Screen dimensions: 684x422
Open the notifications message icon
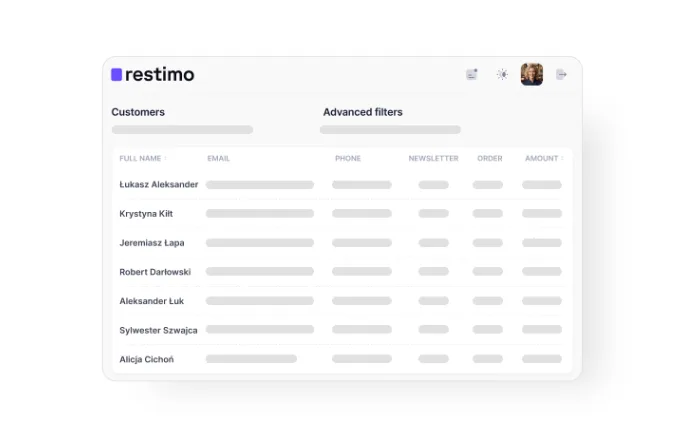472,75
